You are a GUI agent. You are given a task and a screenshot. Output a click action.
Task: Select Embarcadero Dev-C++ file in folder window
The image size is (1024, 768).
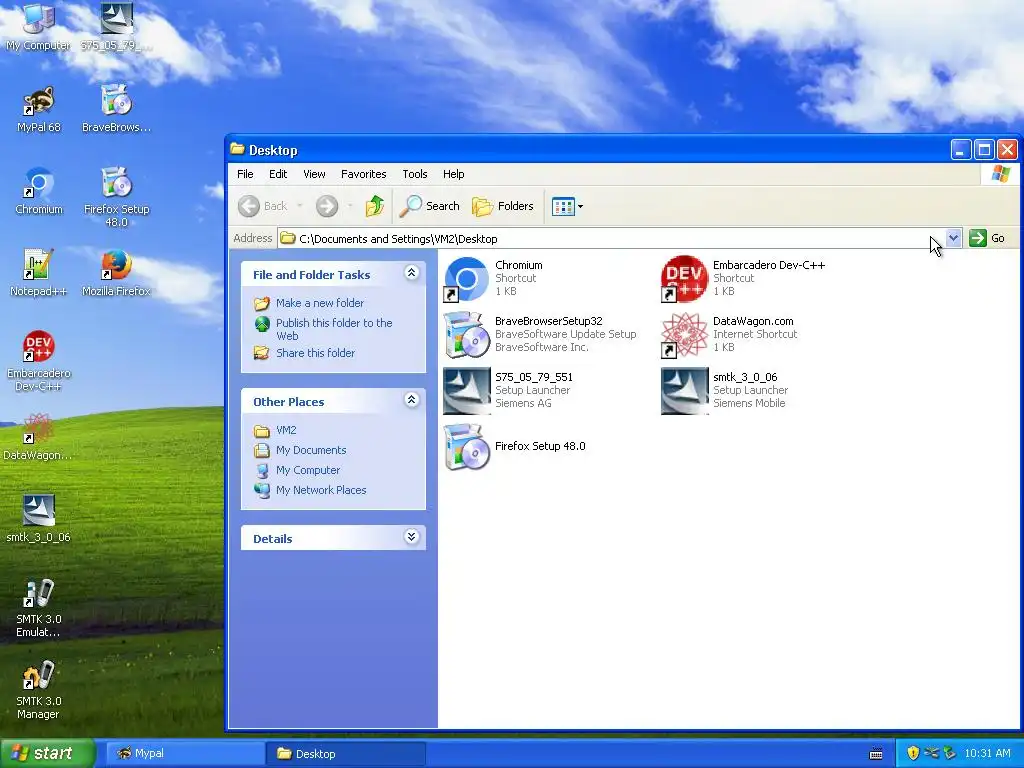tap(743, 278)
